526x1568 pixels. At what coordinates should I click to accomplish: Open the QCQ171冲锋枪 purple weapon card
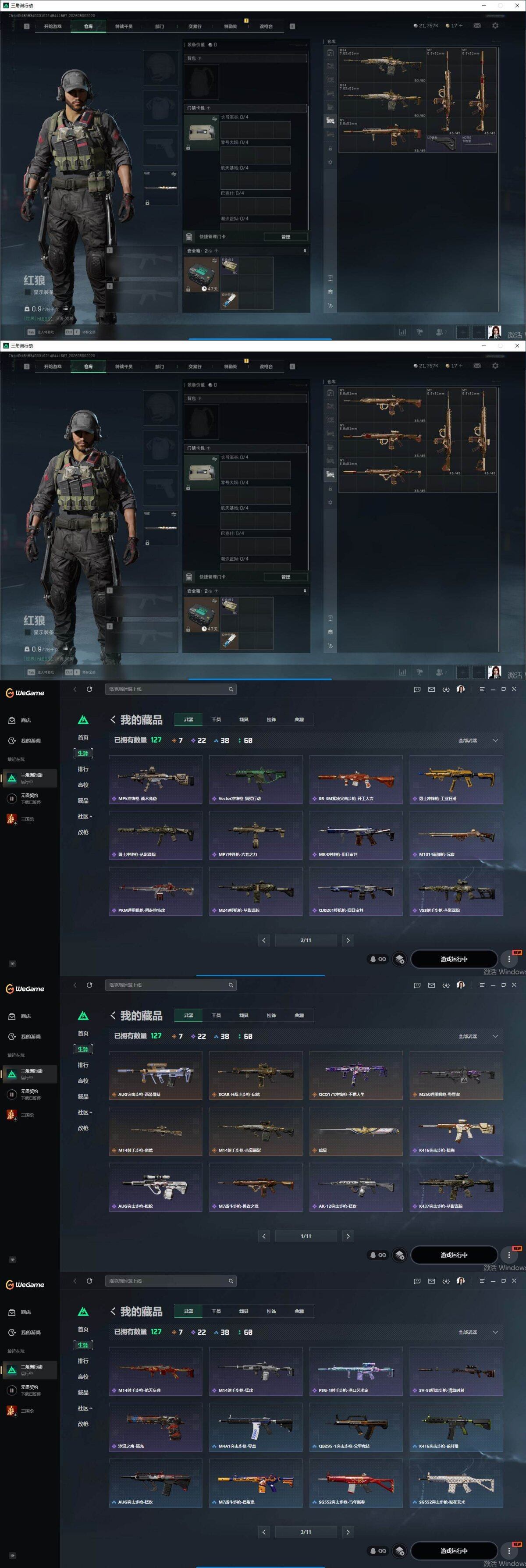pos(355,1075)
